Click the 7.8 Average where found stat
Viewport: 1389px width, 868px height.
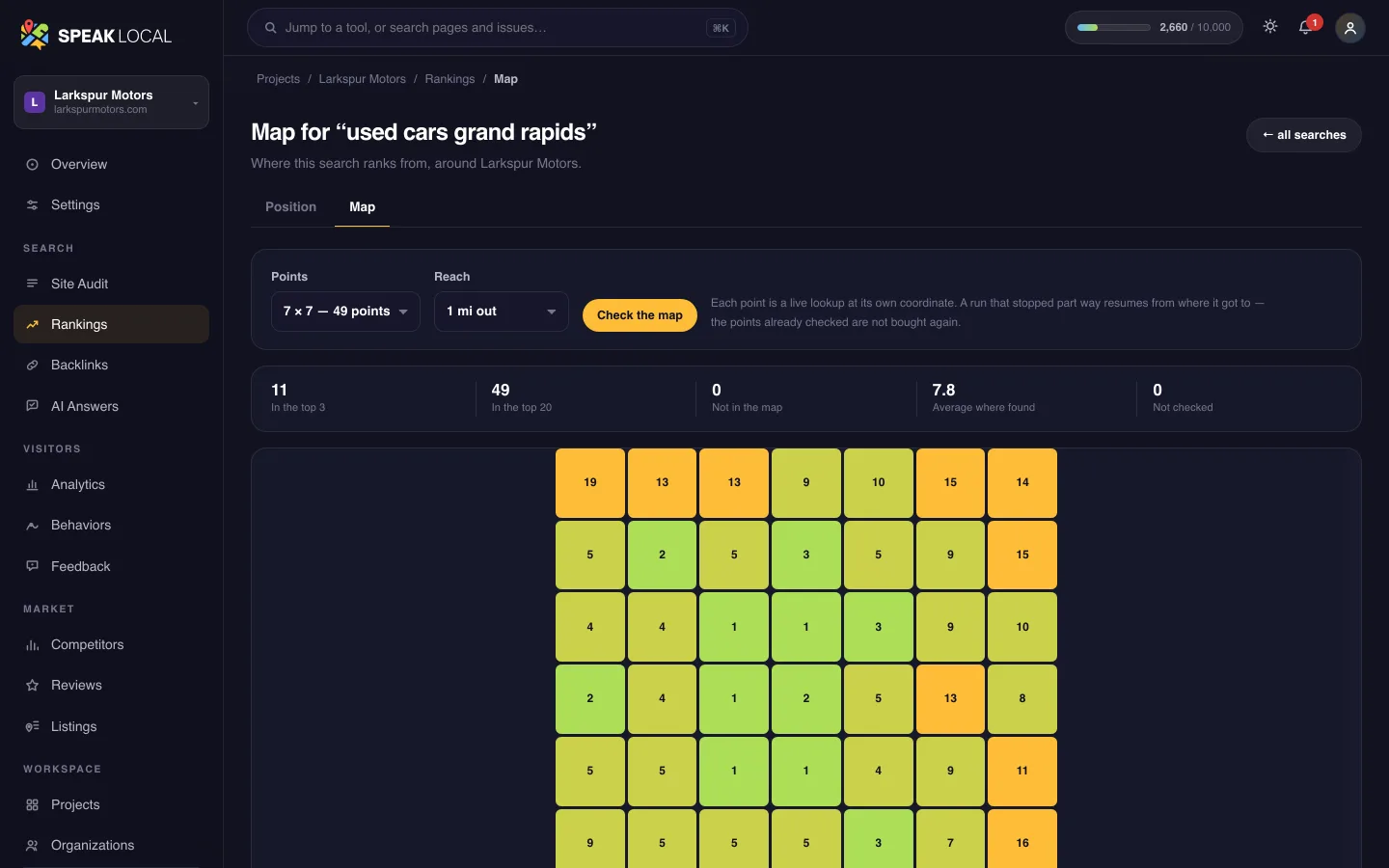(1024, 398)
